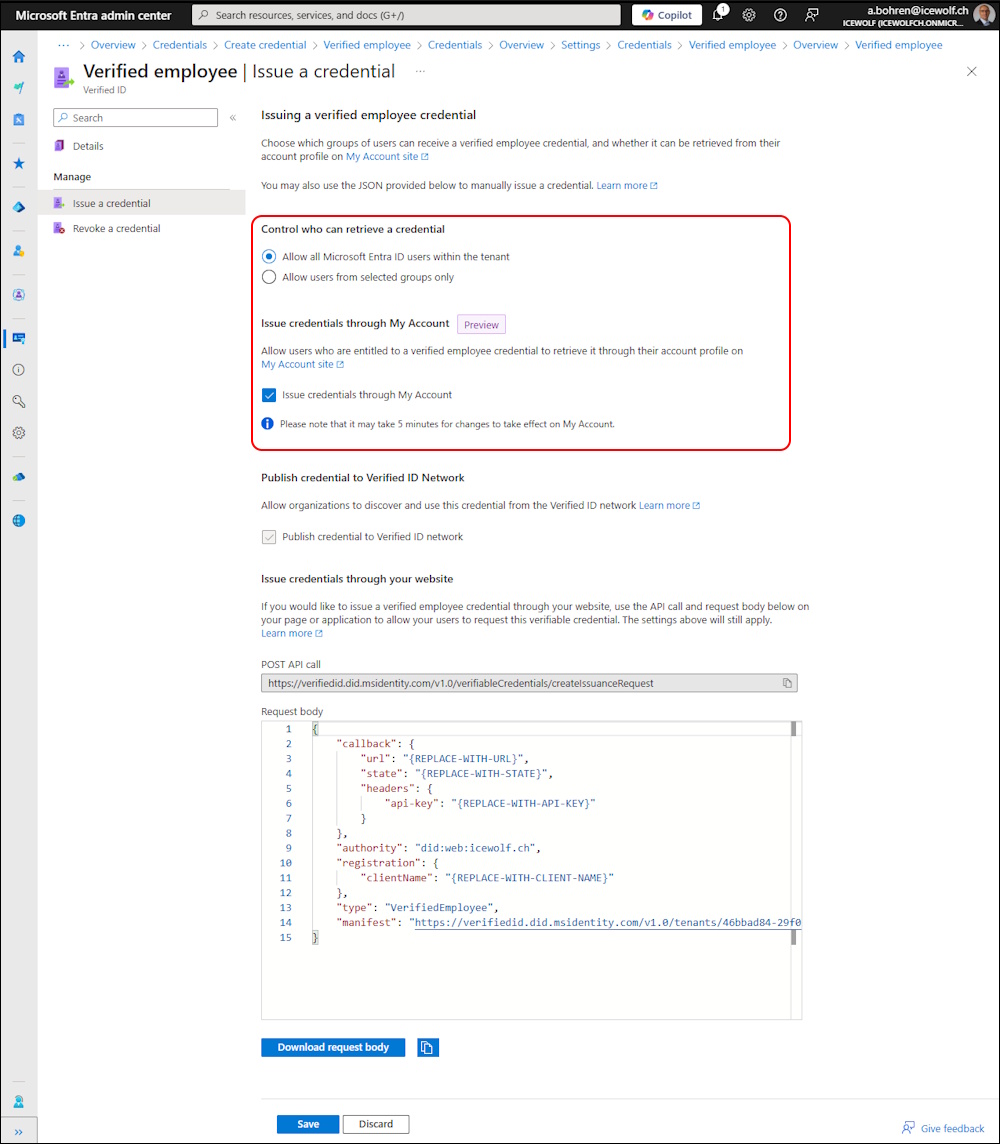Open My Account site link under Preview section
The height and width of the screenshot is (1144, 1000).
point(303,365)
